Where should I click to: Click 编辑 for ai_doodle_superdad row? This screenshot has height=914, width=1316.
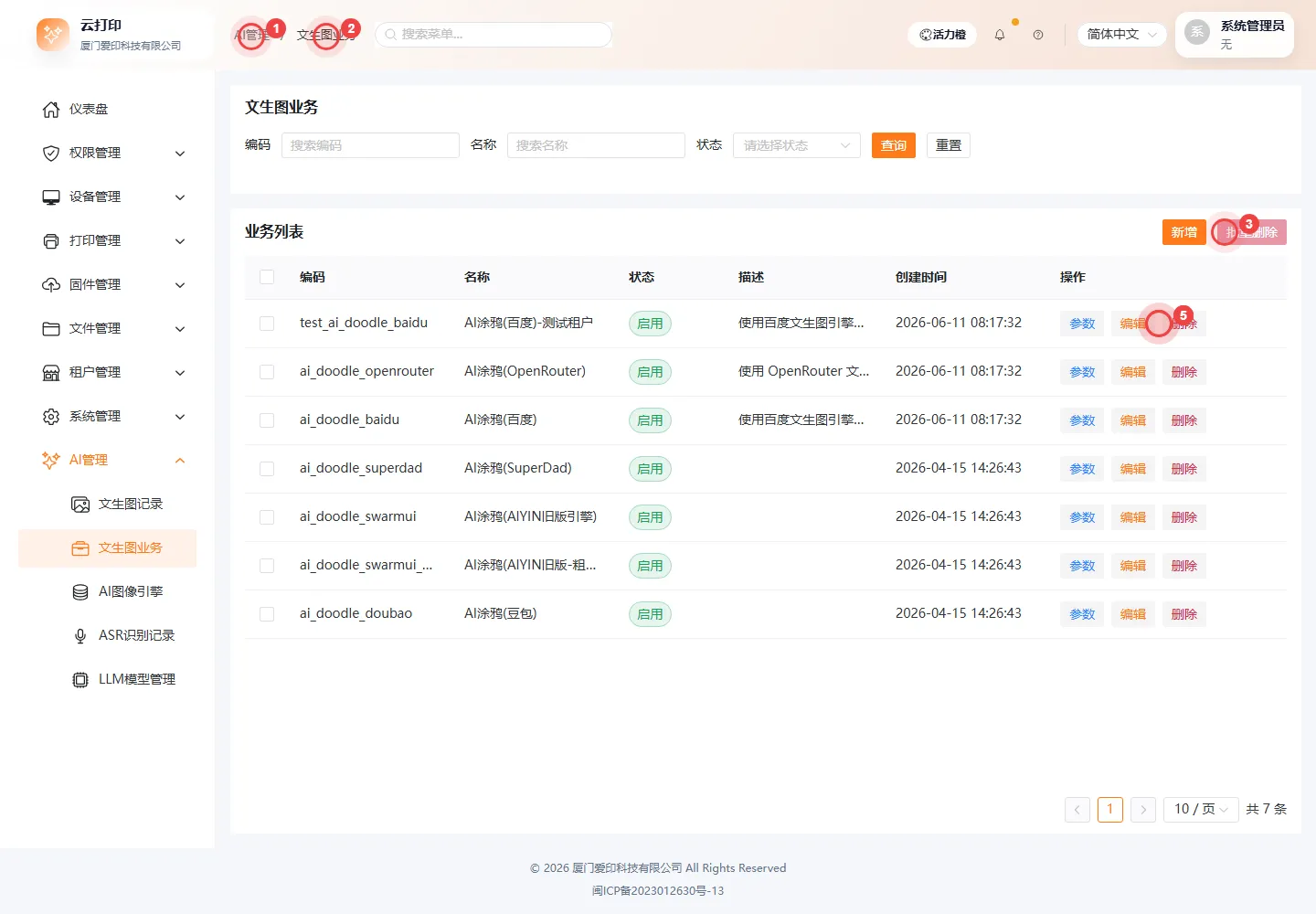1133,469
